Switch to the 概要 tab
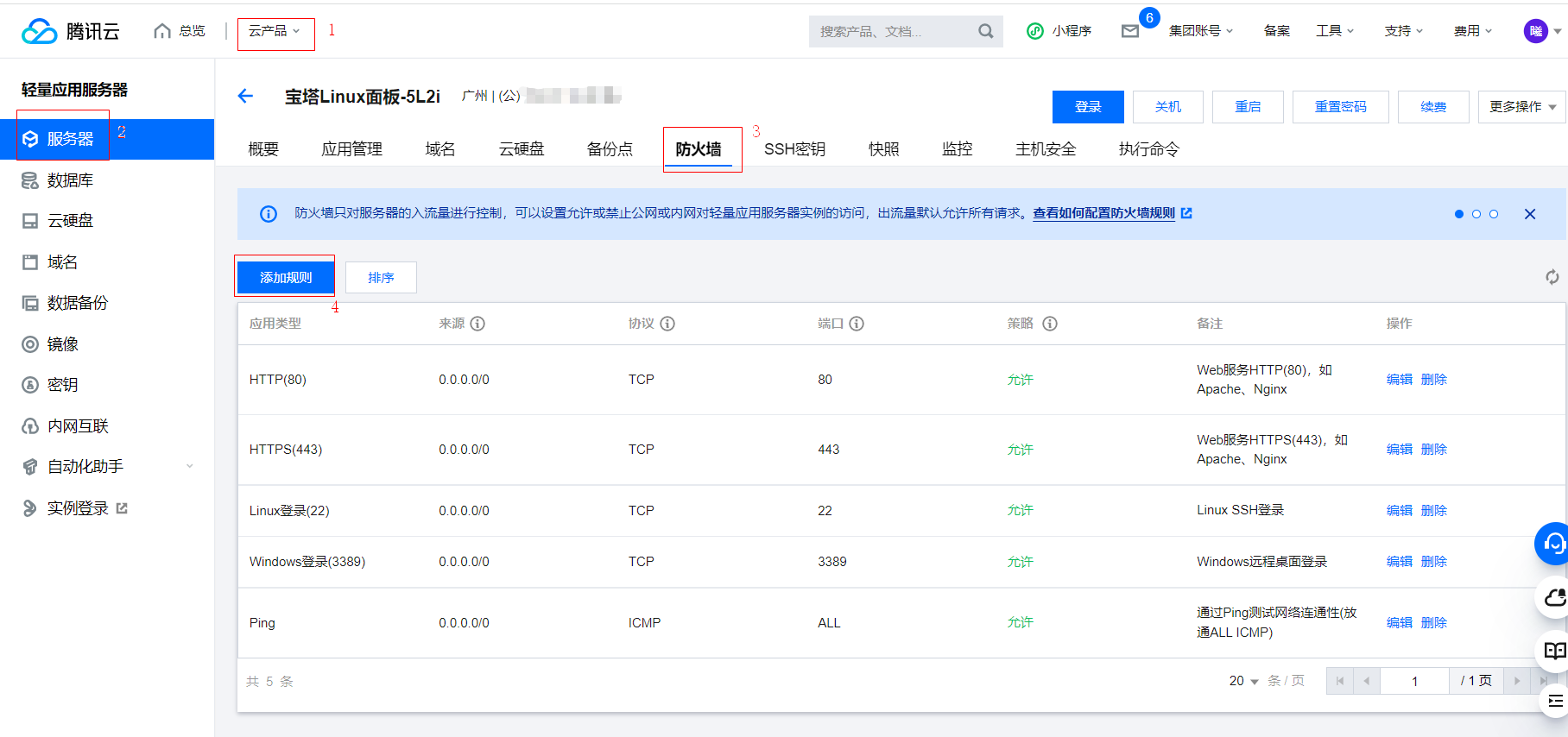The width and height of the screenshot is (1568, 737). [x=263, y=149]
